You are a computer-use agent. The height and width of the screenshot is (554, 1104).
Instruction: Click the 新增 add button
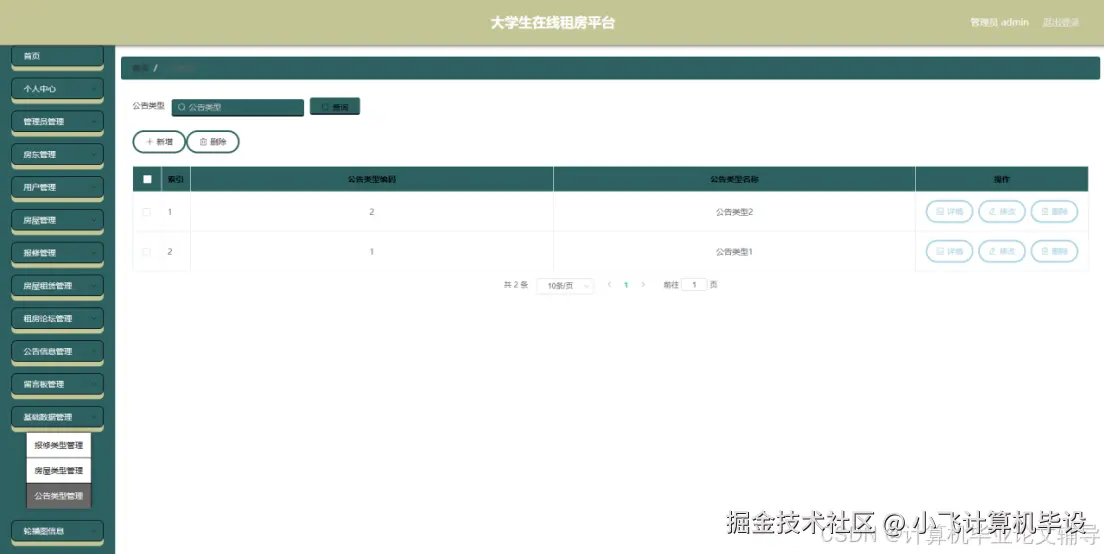click(159, 141)
